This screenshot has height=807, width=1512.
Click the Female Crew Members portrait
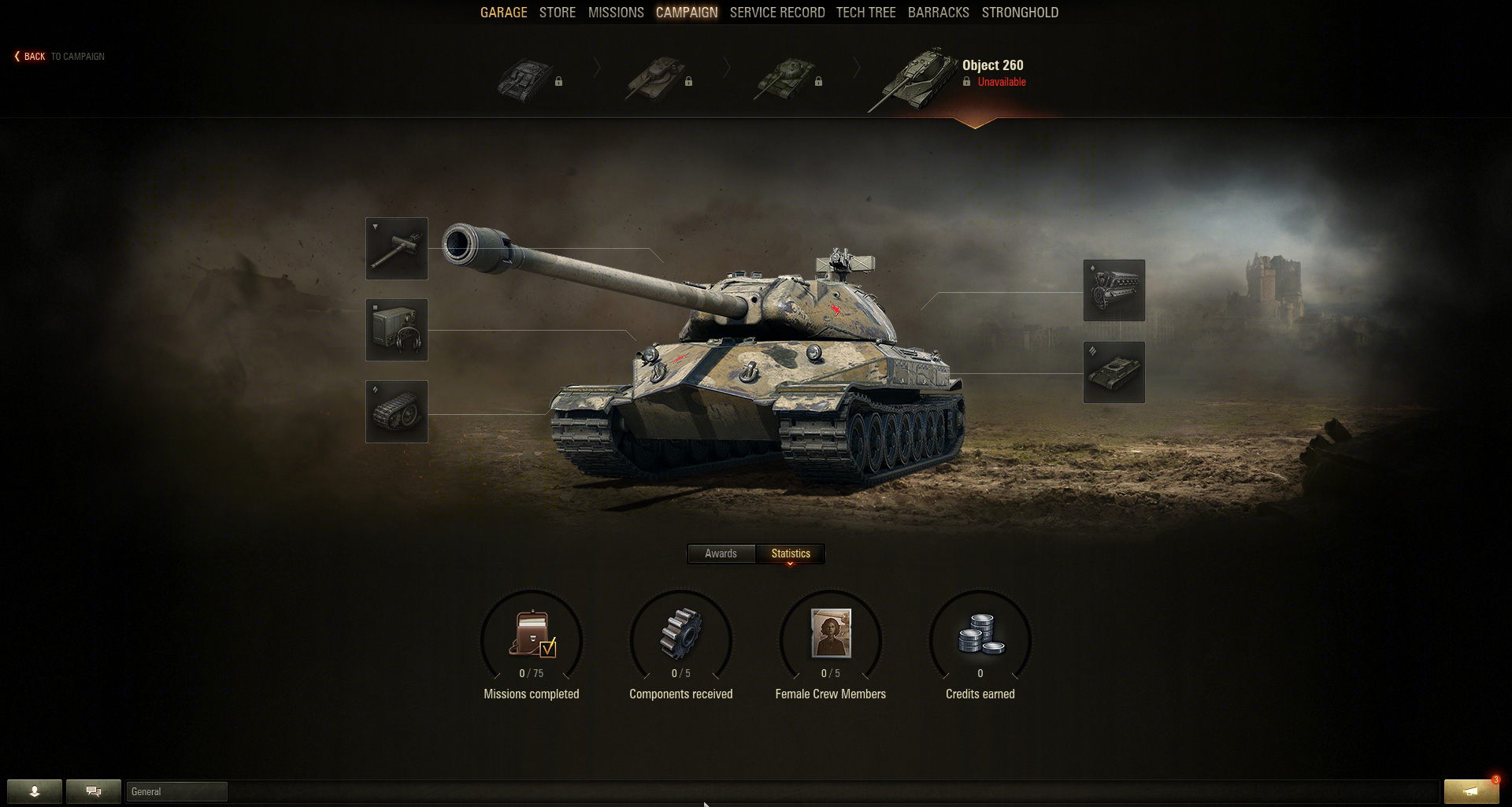pos(831,633)
